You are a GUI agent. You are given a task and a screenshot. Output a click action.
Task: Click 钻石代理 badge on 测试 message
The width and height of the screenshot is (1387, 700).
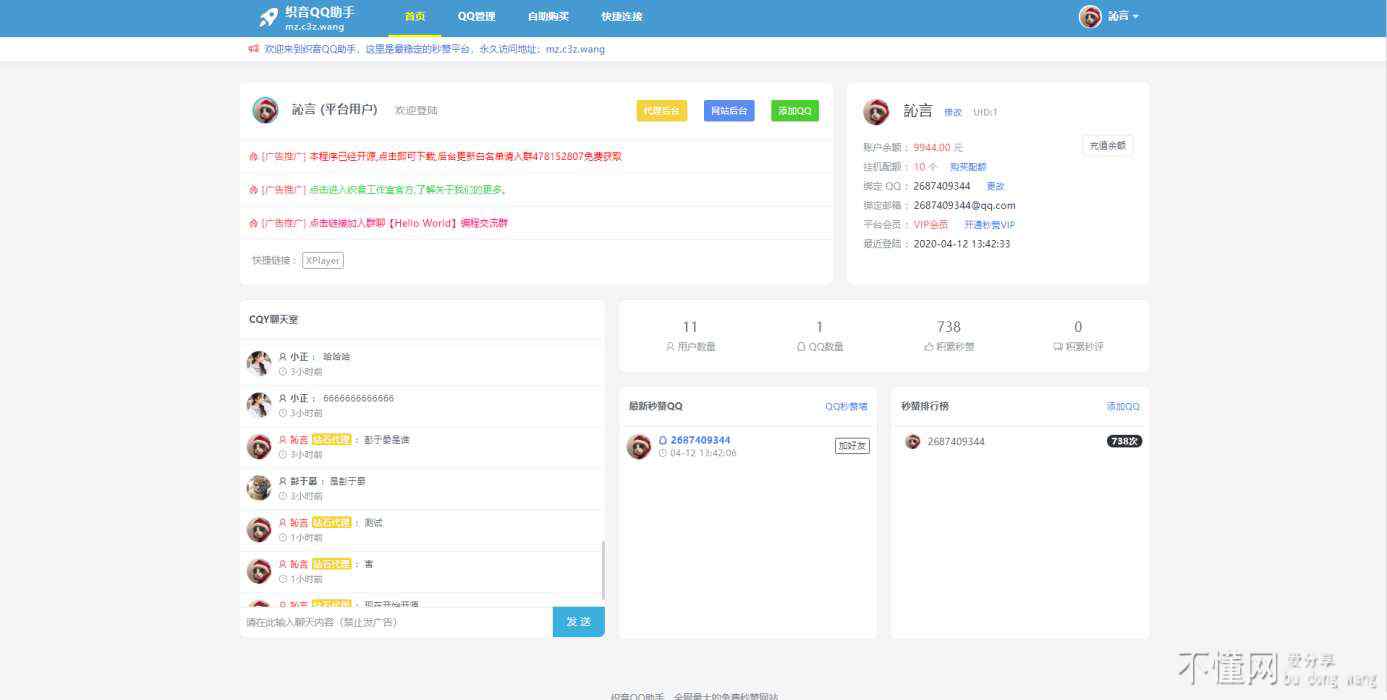coord(332,523)
